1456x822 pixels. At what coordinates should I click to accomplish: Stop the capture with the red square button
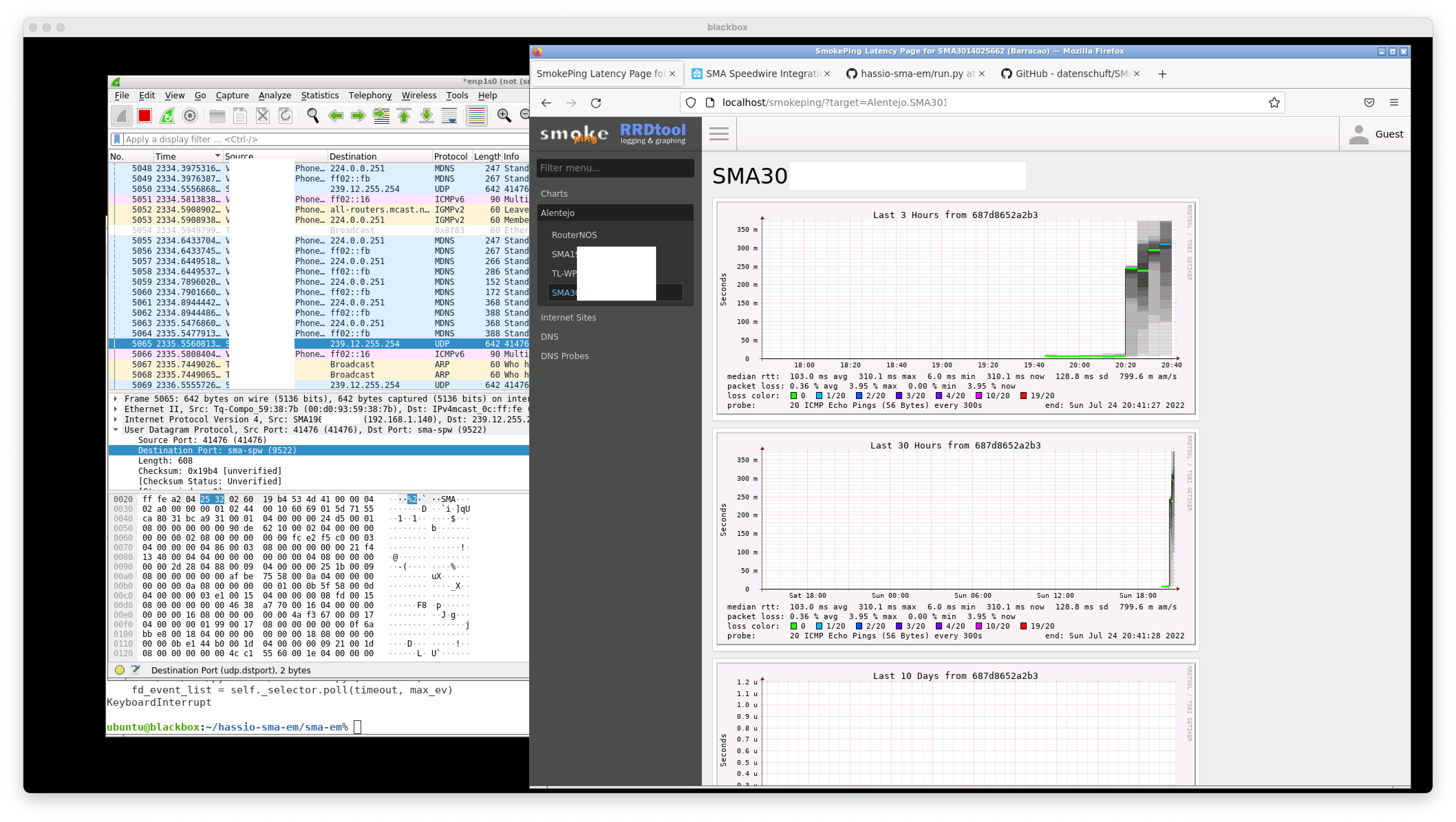coord(145,116)
